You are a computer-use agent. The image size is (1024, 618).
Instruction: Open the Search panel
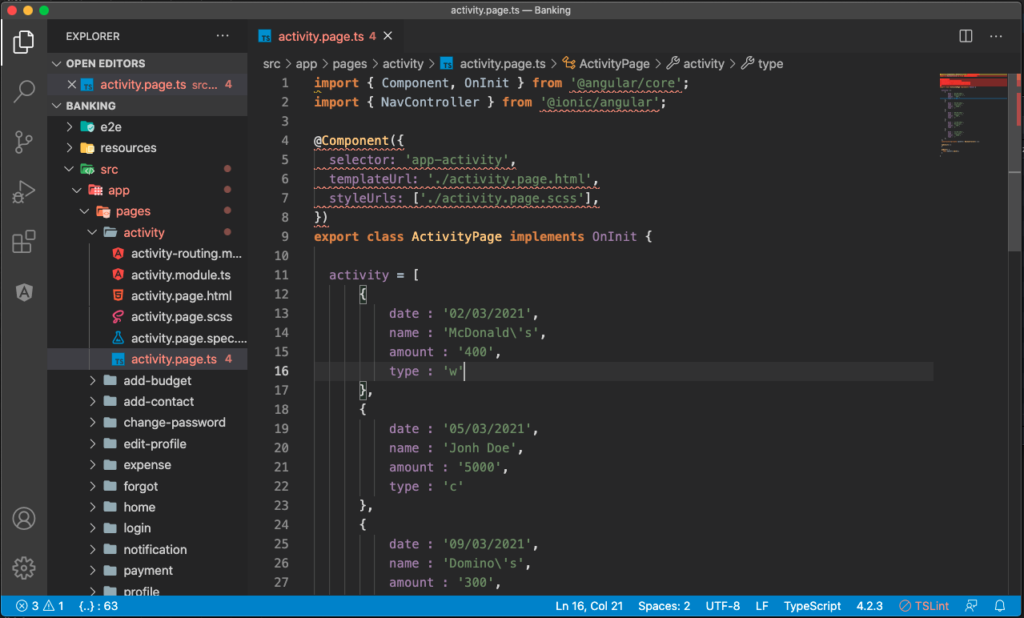(23, 89)
